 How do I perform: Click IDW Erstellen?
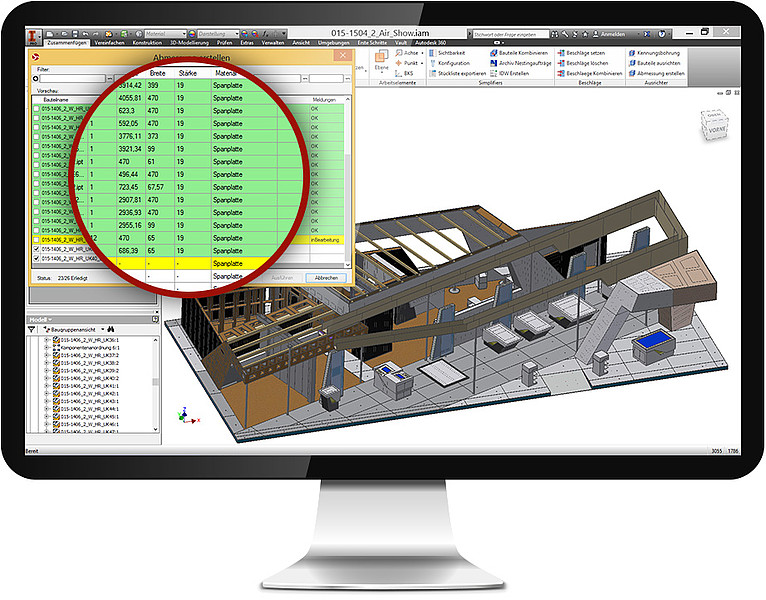510,73
